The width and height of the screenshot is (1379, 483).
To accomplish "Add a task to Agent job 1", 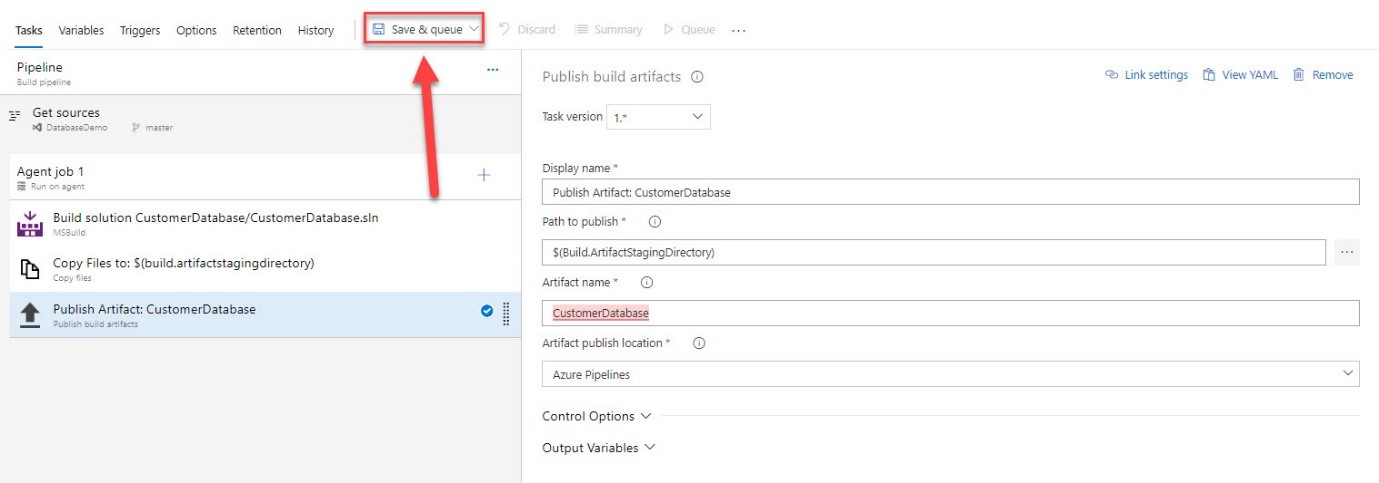I will 484,175.
